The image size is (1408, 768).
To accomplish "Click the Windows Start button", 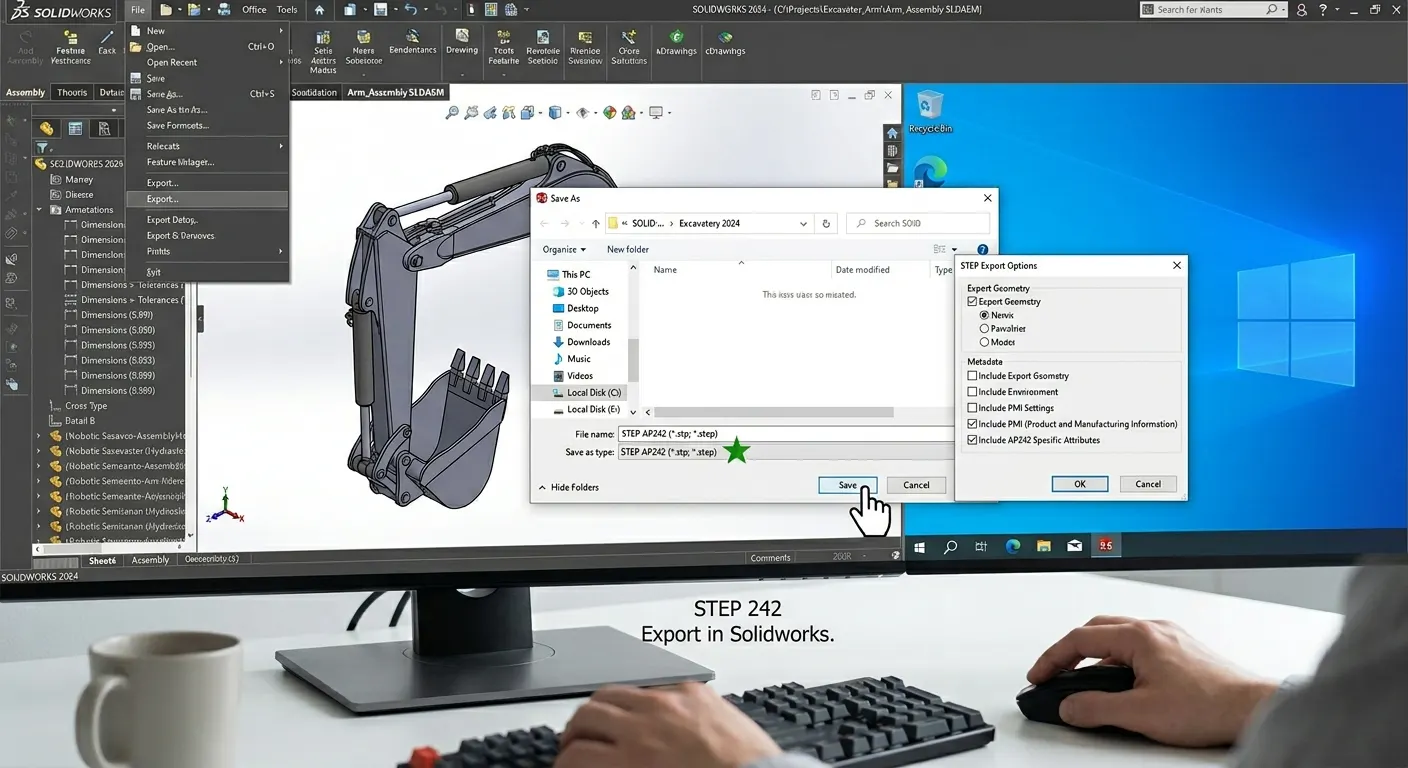I will point(920,546).
